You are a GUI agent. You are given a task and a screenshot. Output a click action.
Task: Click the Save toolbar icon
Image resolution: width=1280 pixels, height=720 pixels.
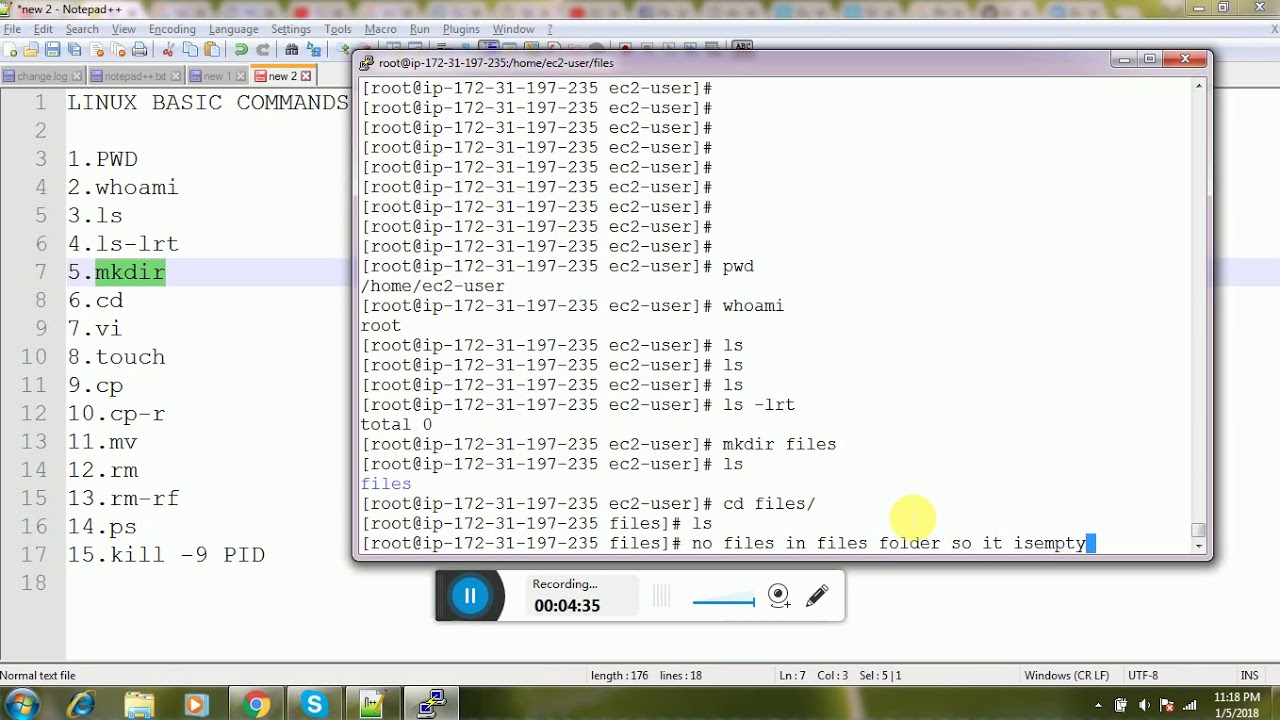point(53,50)
